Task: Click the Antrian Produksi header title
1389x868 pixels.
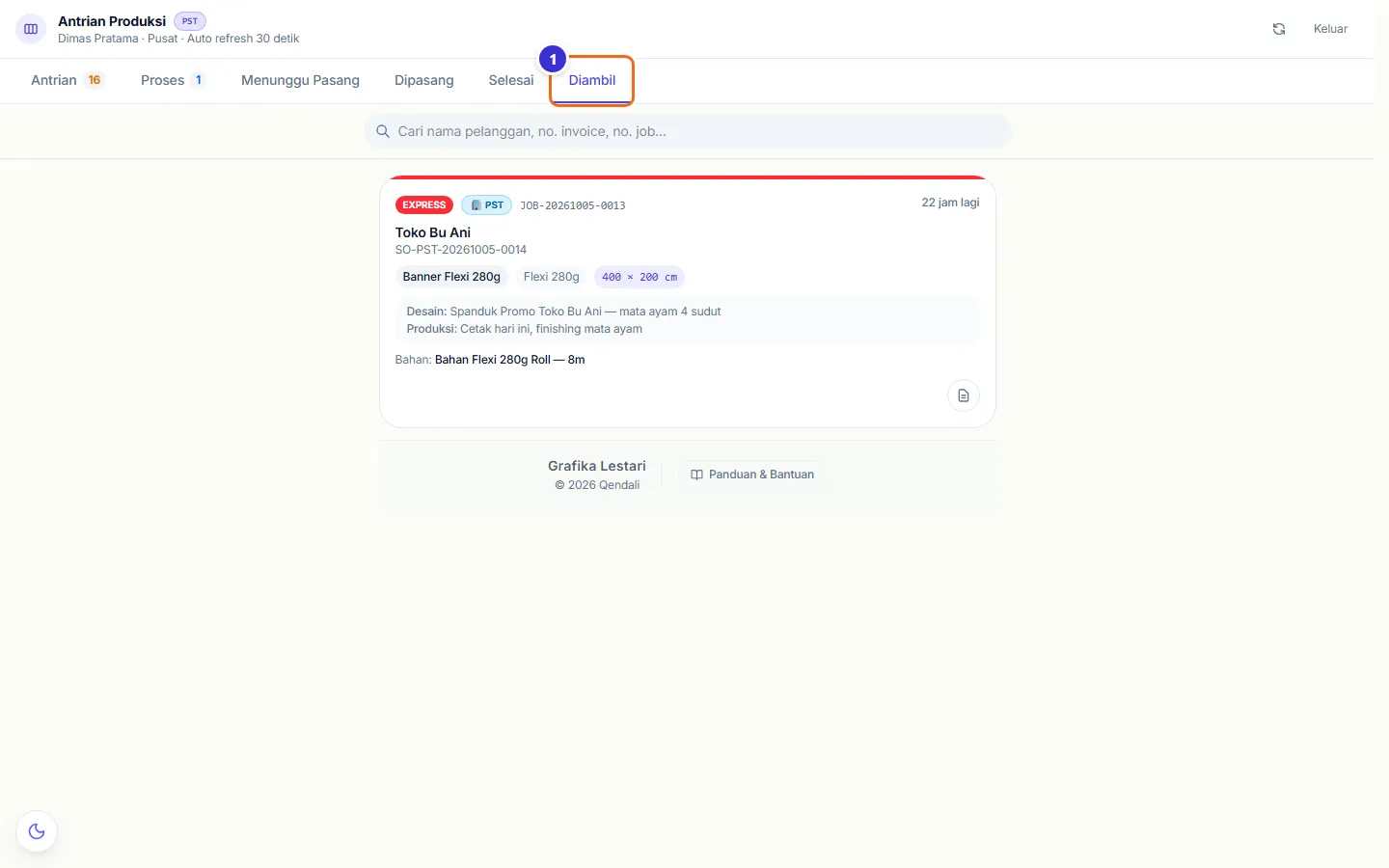Action: click(112, 21)
